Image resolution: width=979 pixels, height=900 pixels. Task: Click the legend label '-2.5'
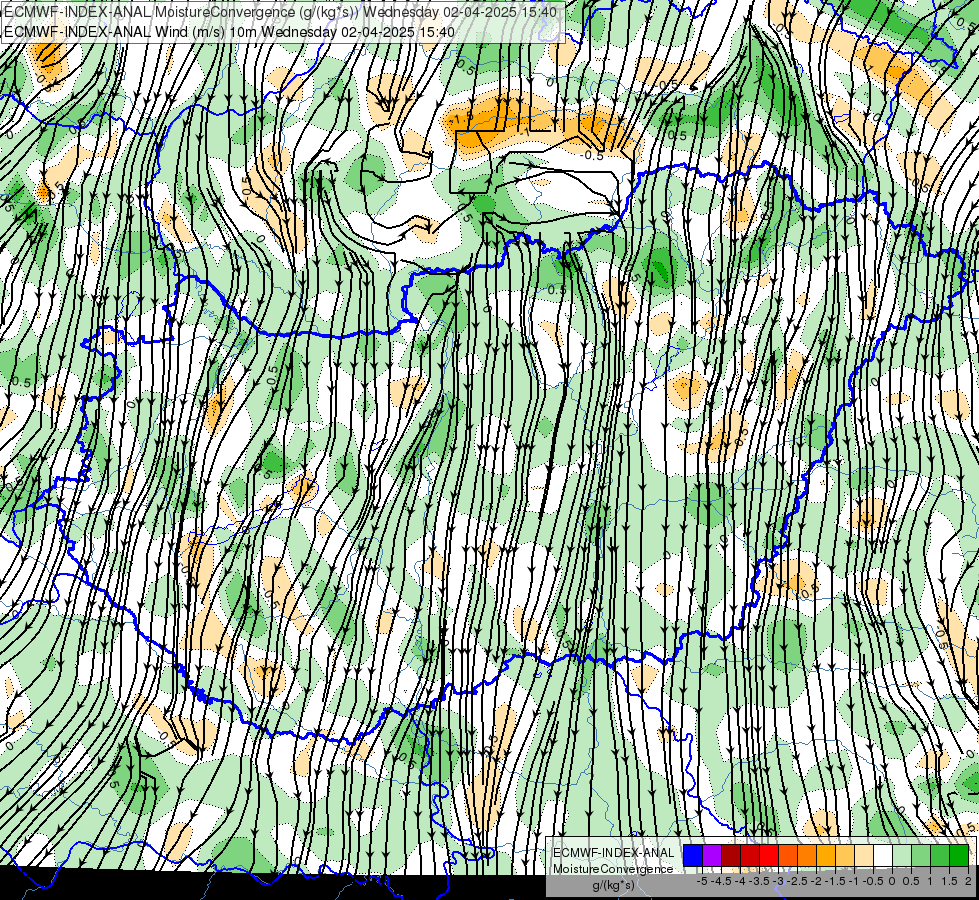[797, 881]
